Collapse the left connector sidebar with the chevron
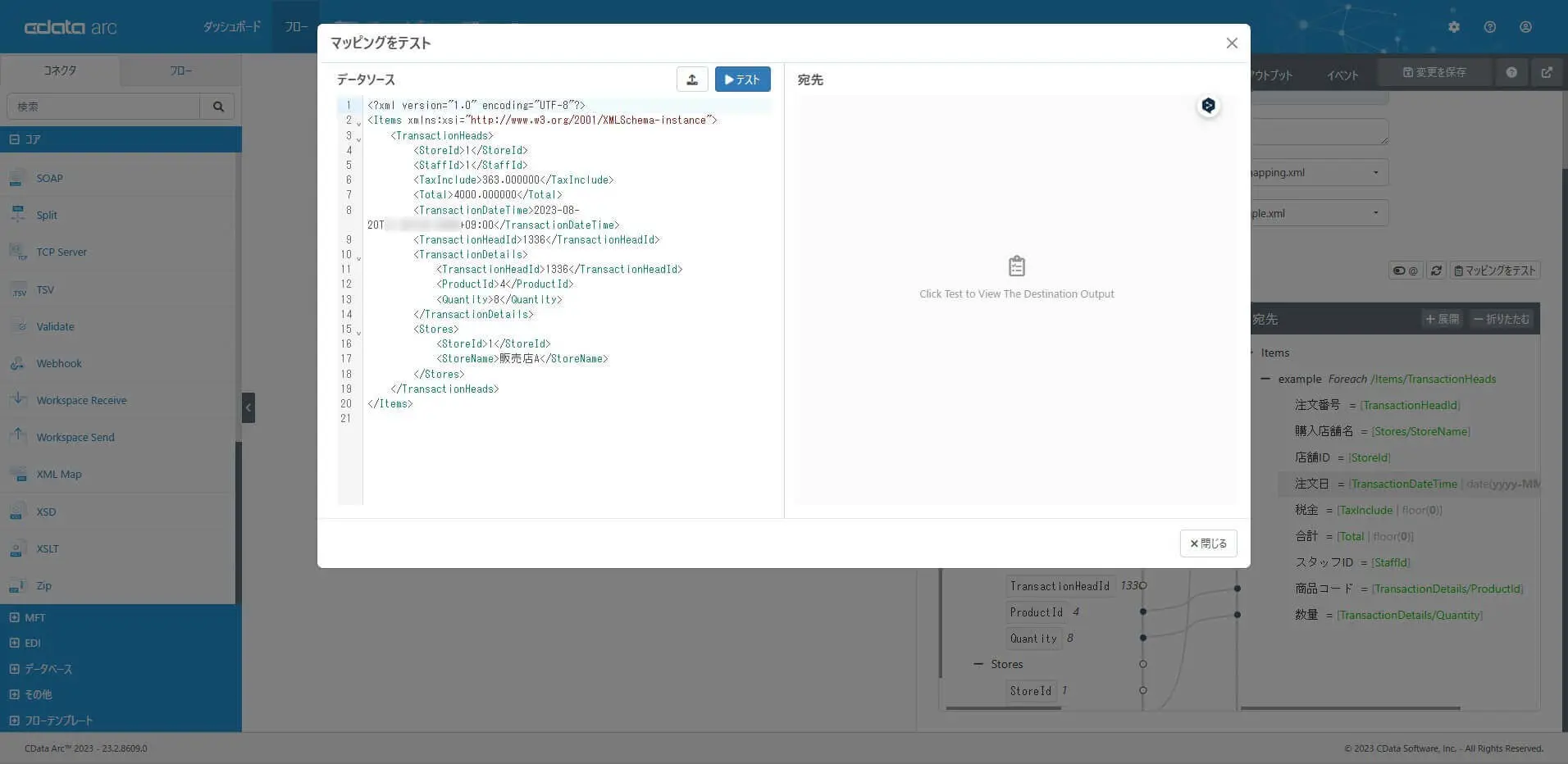Viewport: 1568px width, 764px height. pyautogui.click(x=248, y=407)
